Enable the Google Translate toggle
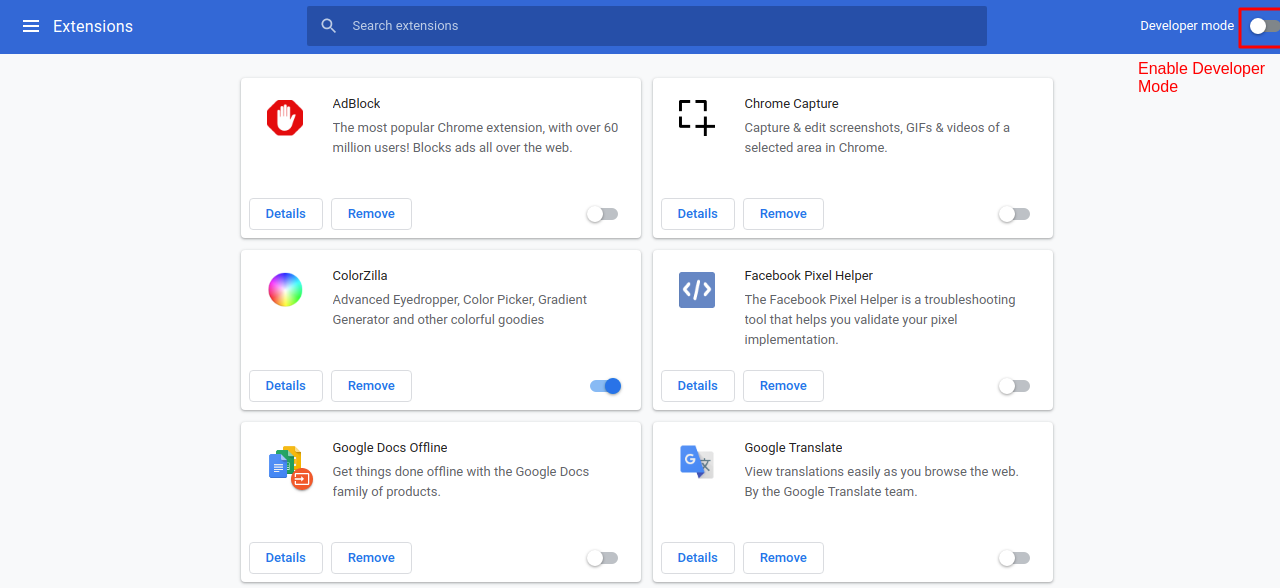This screenshot has height=588, width=1280. pyautogui.click(x=1014, y=558)
